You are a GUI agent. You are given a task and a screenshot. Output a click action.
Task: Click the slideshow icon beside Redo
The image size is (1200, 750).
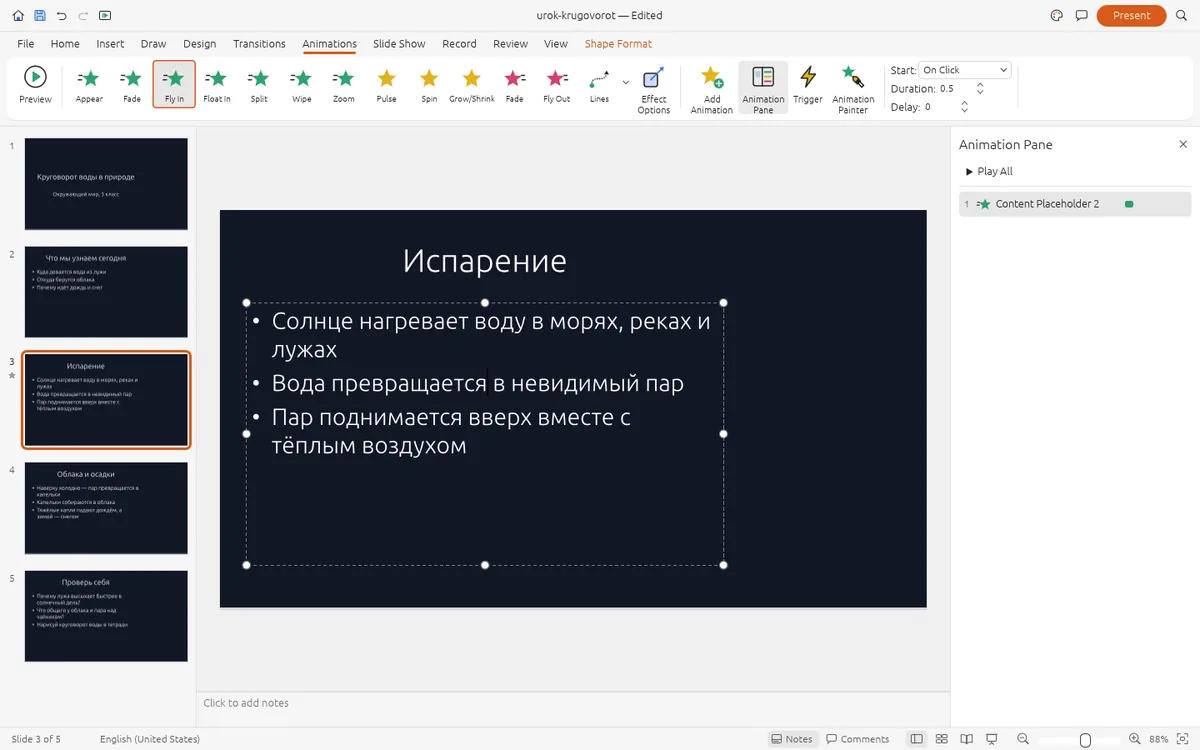tap(106, 15)
